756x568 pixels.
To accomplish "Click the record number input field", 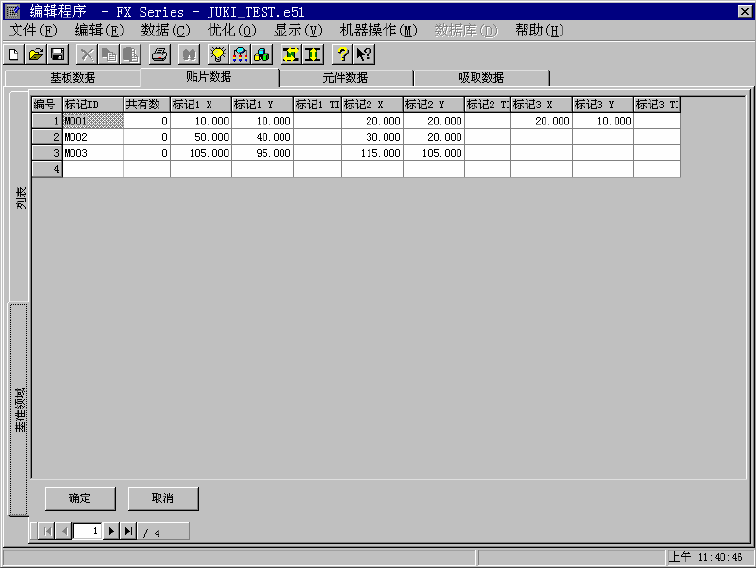I will coord(87,531).
